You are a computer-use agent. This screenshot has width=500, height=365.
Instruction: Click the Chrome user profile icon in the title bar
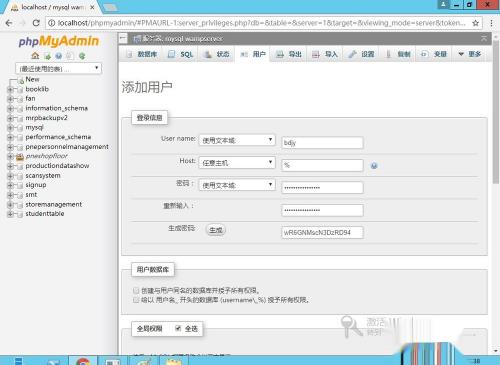443,4
